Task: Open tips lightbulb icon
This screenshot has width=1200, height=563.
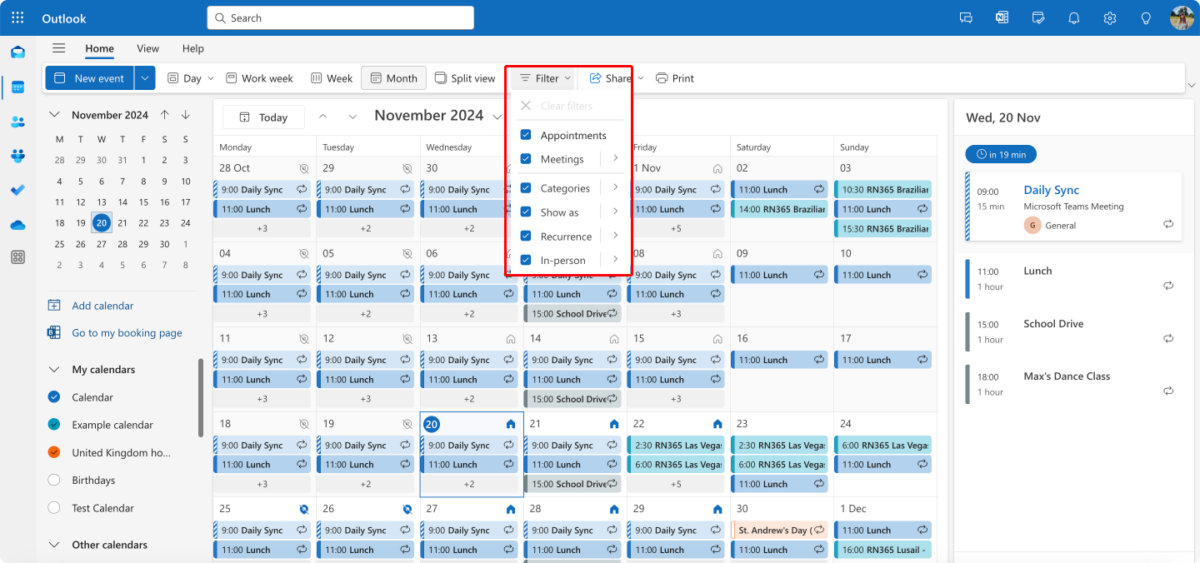Action: click(1146, 18)
